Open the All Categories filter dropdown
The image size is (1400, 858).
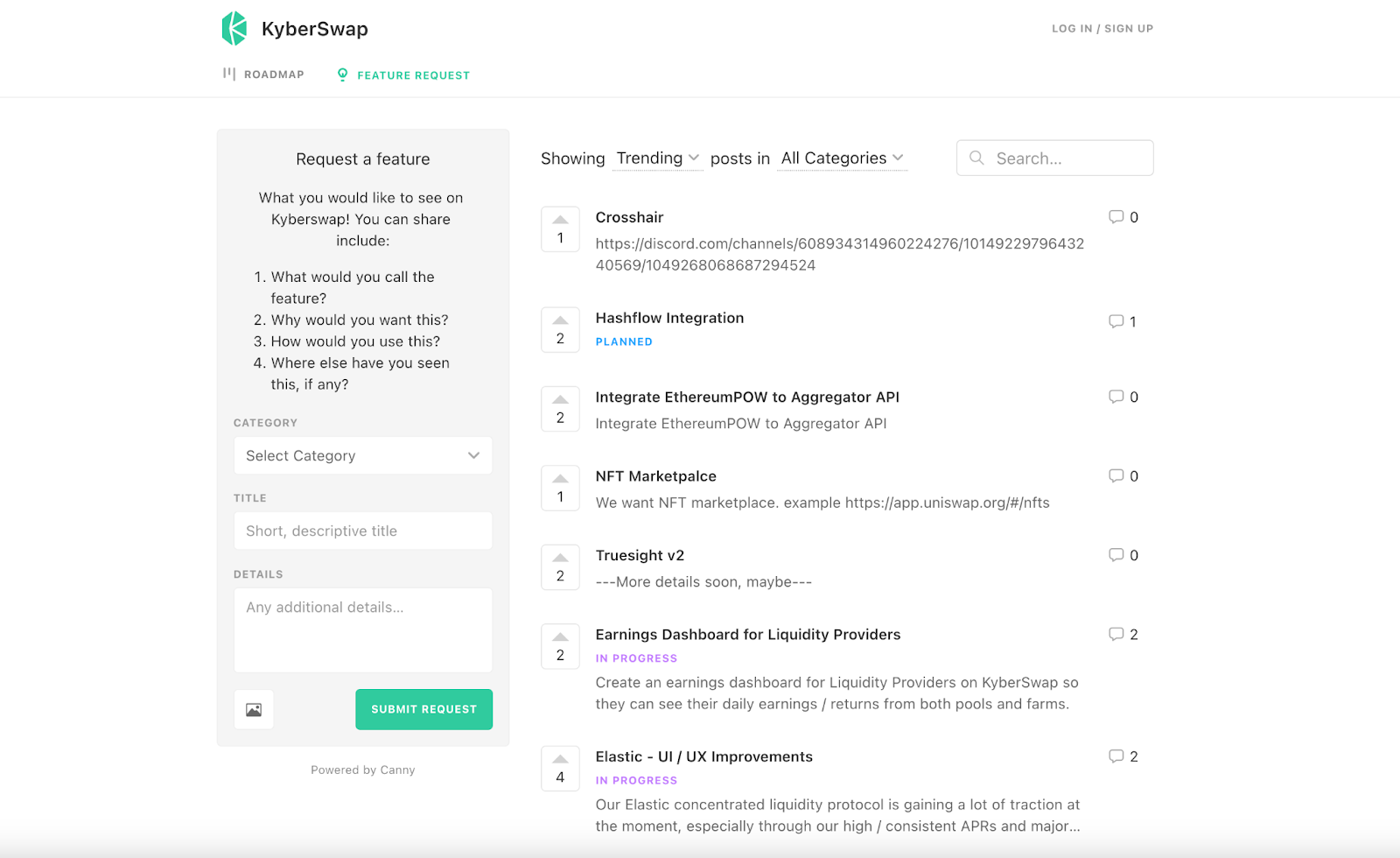click(x=841, y=158)
